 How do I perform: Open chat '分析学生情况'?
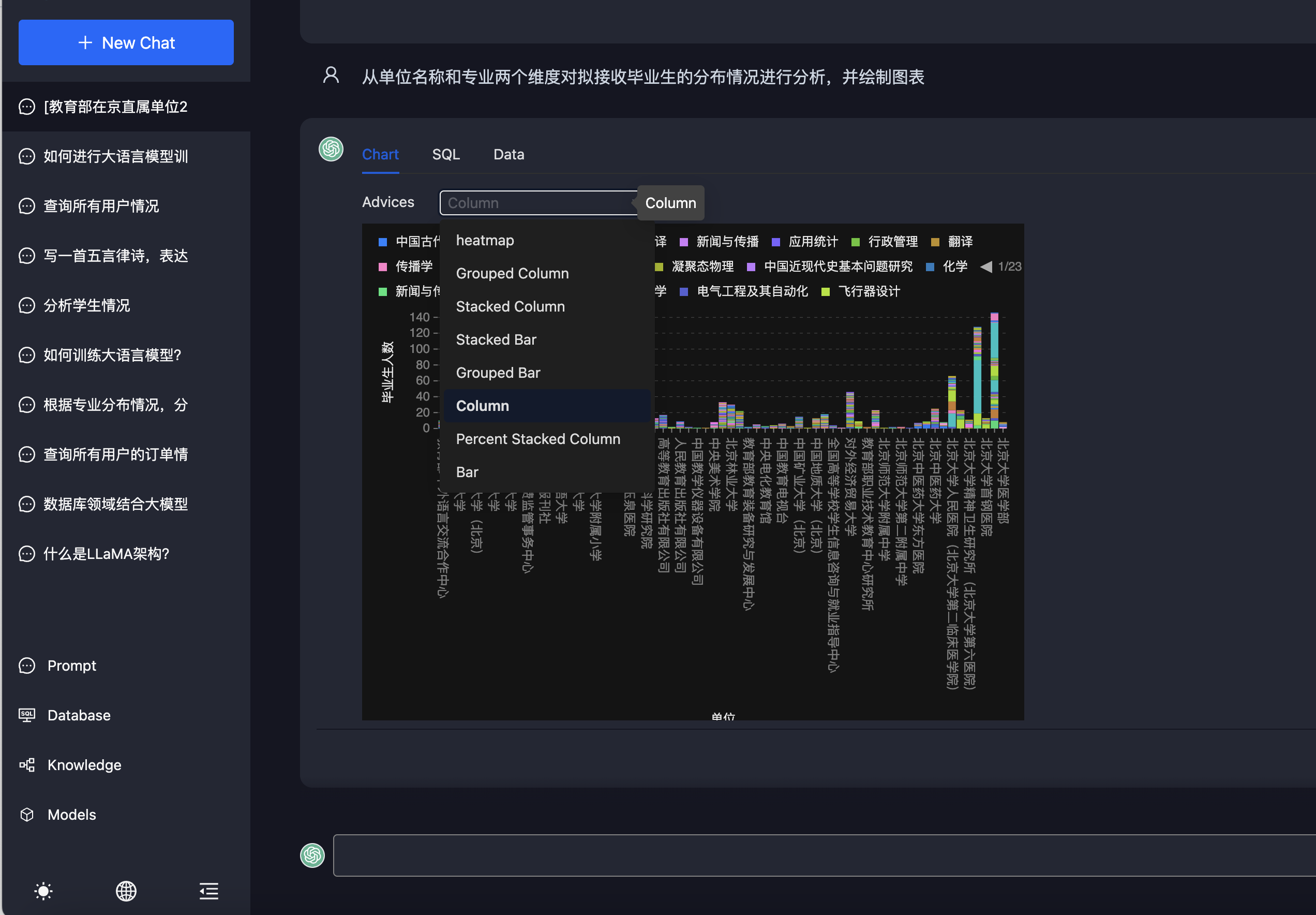(126, 305)
